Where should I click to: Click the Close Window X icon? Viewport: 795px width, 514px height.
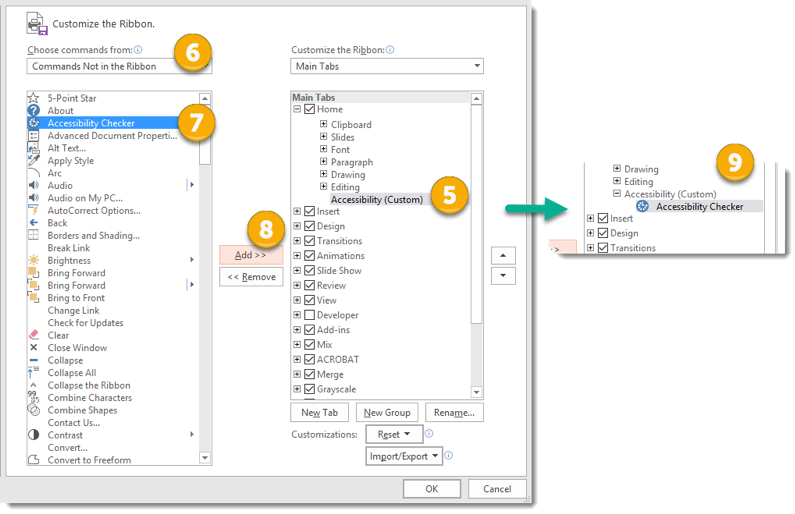[34, 348]
